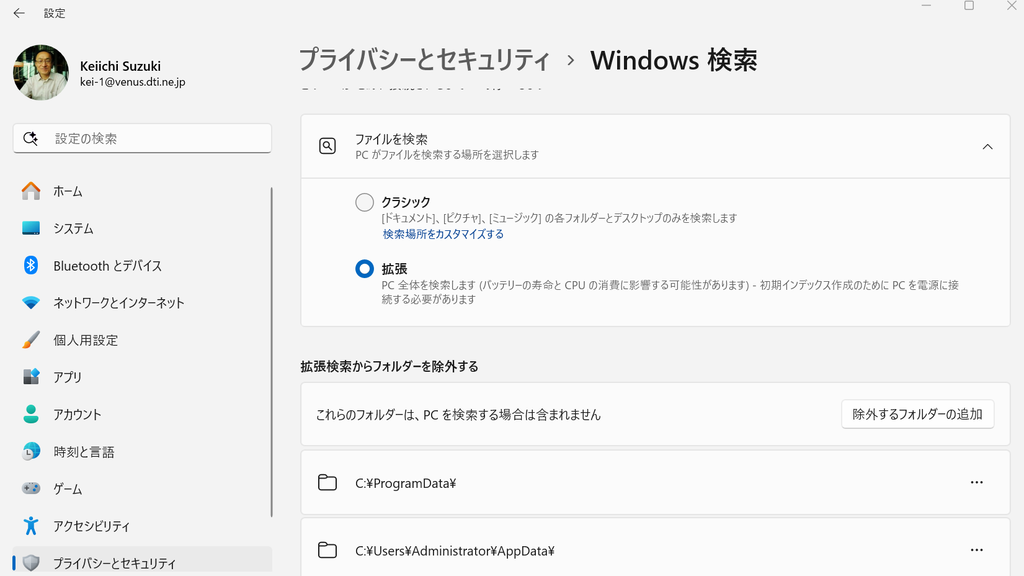Click the Bluetooth icon in sidebar
The width and height of the screenshot is (1024, 576).
[x=31, y=265]
